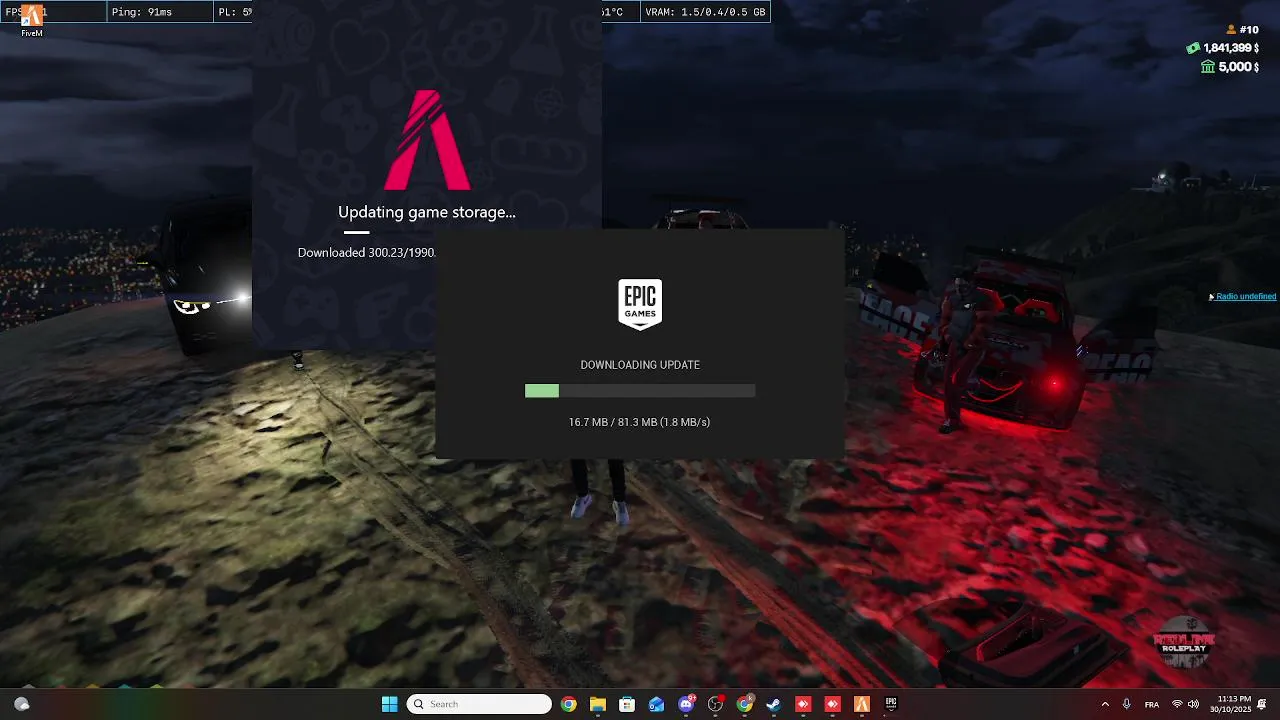Image resolution: width=1280 pixels, height=720 pixels.
Task: Open the second red AnyDesk taskbar icon
Action: [x=832, y=704]
